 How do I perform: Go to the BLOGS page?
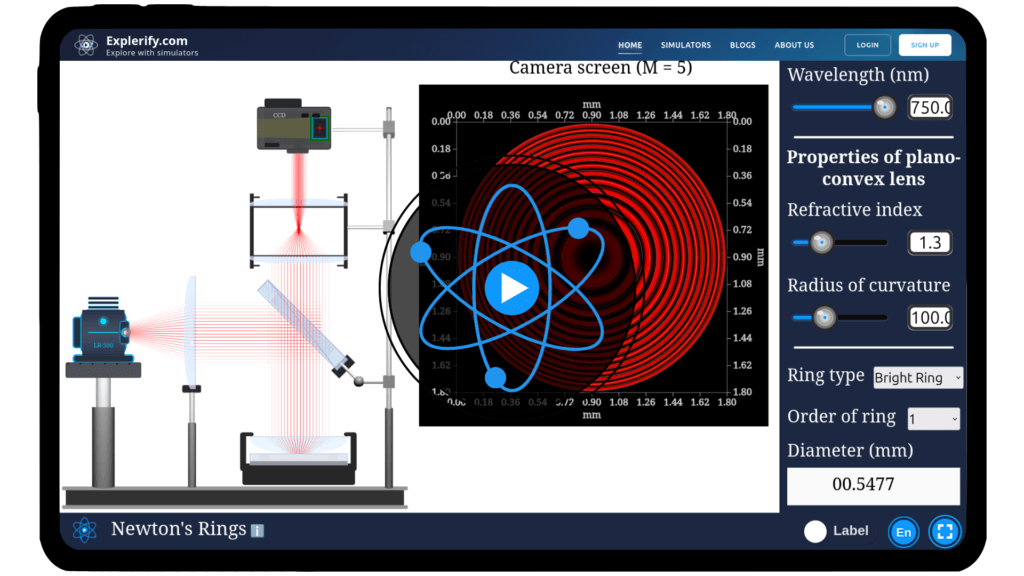click(x=742, y=45)
